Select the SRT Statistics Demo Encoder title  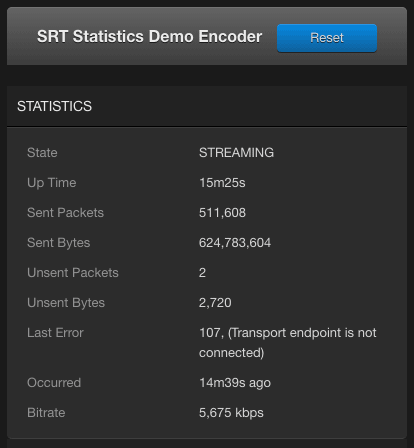coord(149,36)
